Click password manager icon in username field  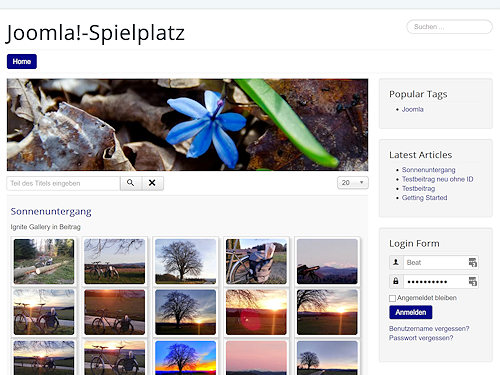click(x=473, y=262)
